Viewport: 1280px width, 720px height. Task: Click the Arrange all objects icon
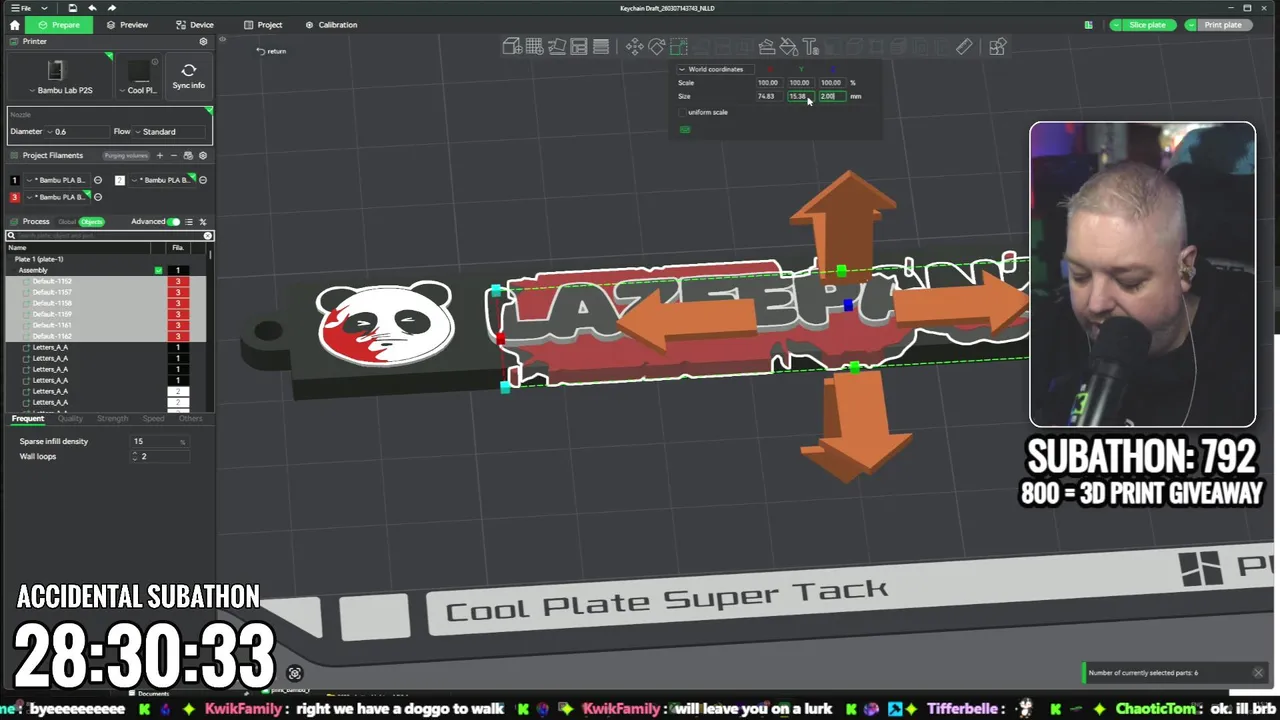(x=579, y=47)
